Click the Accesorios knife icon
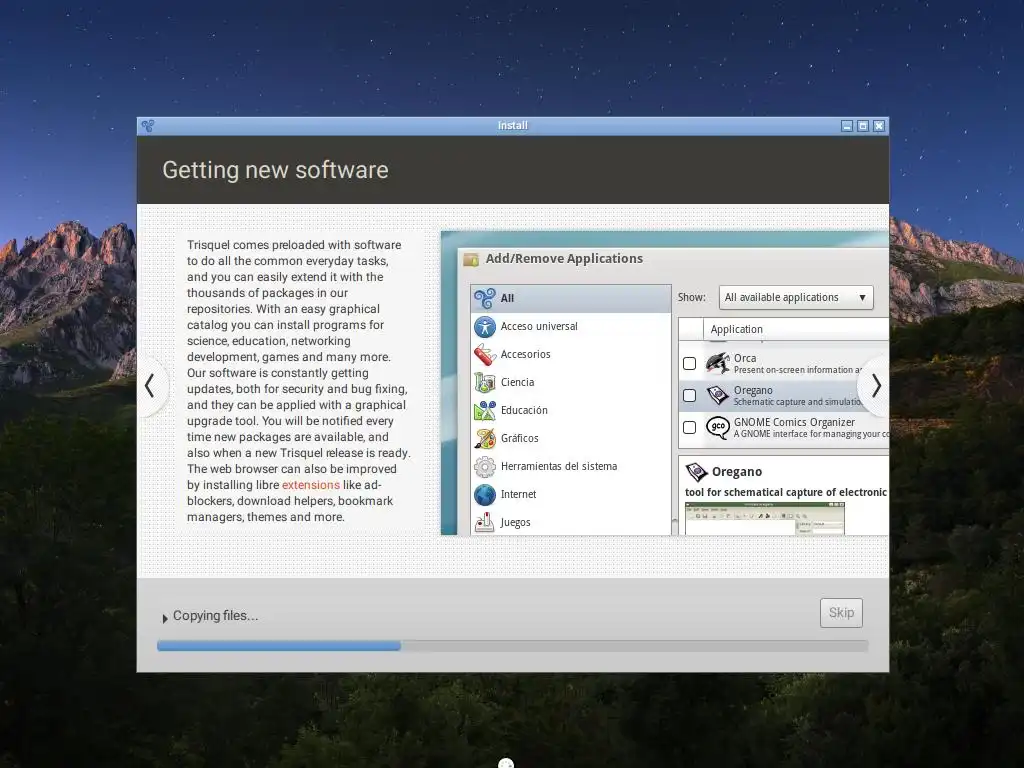 pyautogui.click(x=485, y=355)
